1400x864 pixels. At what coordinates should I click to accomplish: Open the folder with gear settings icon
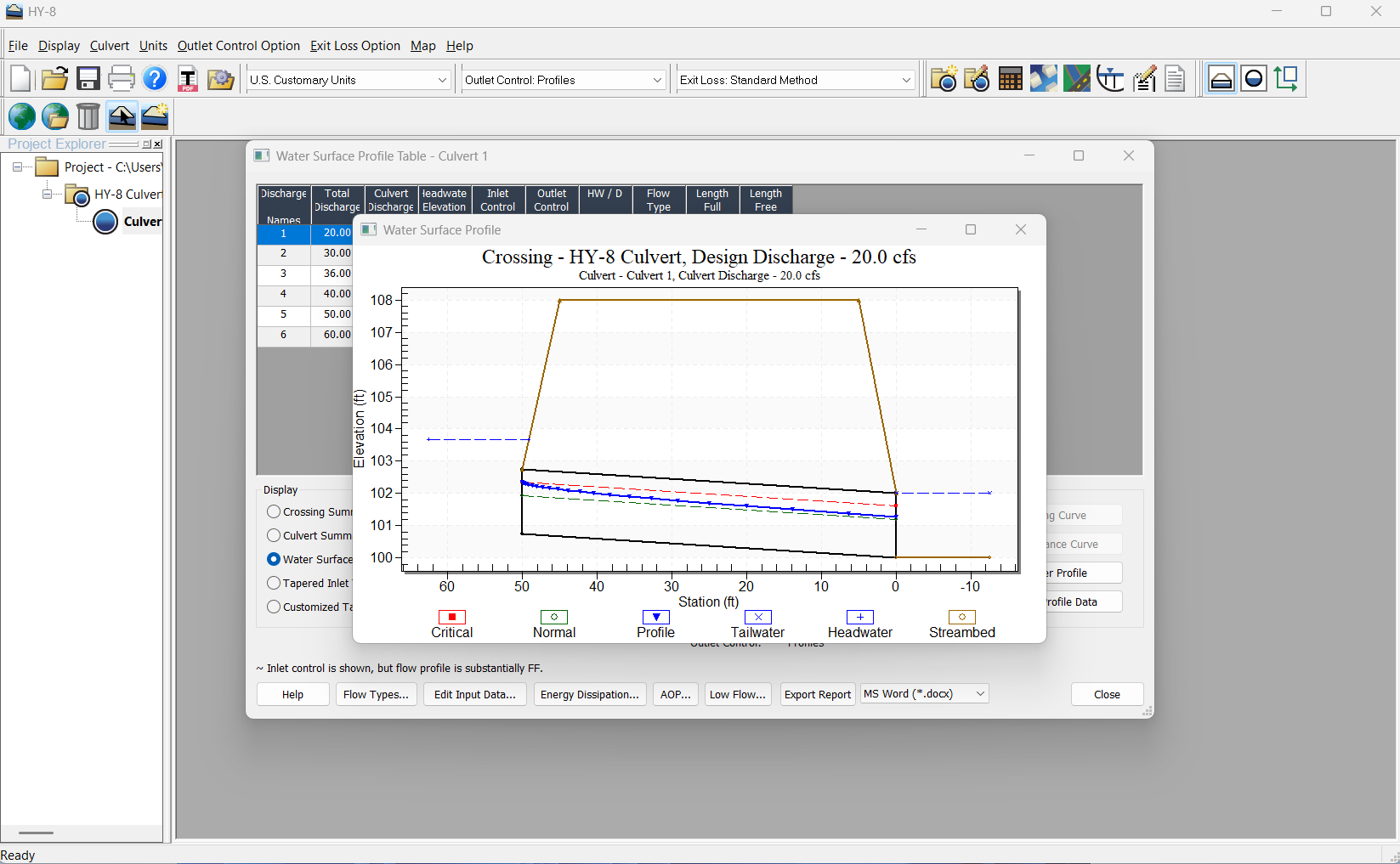click(221, 79)
